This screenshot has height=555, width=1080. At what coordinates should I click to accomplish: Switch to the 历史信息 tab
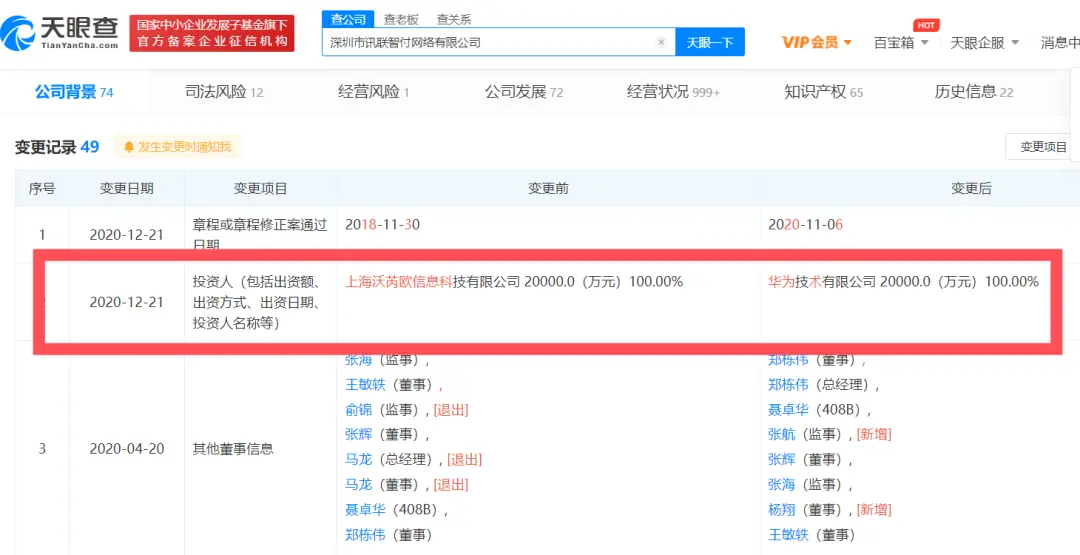(x=974, y=92)
